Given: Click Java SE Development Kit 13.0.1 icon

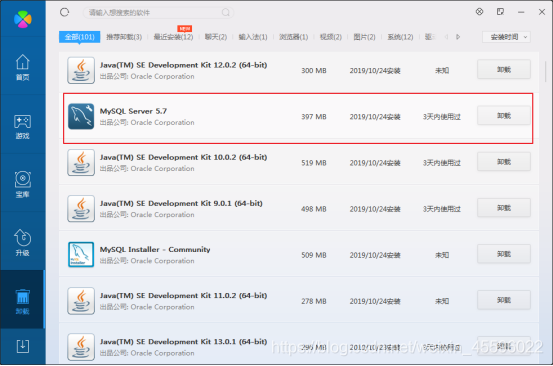Looking at the screenshot, I should pyautogui.click(x=81, y=347).
